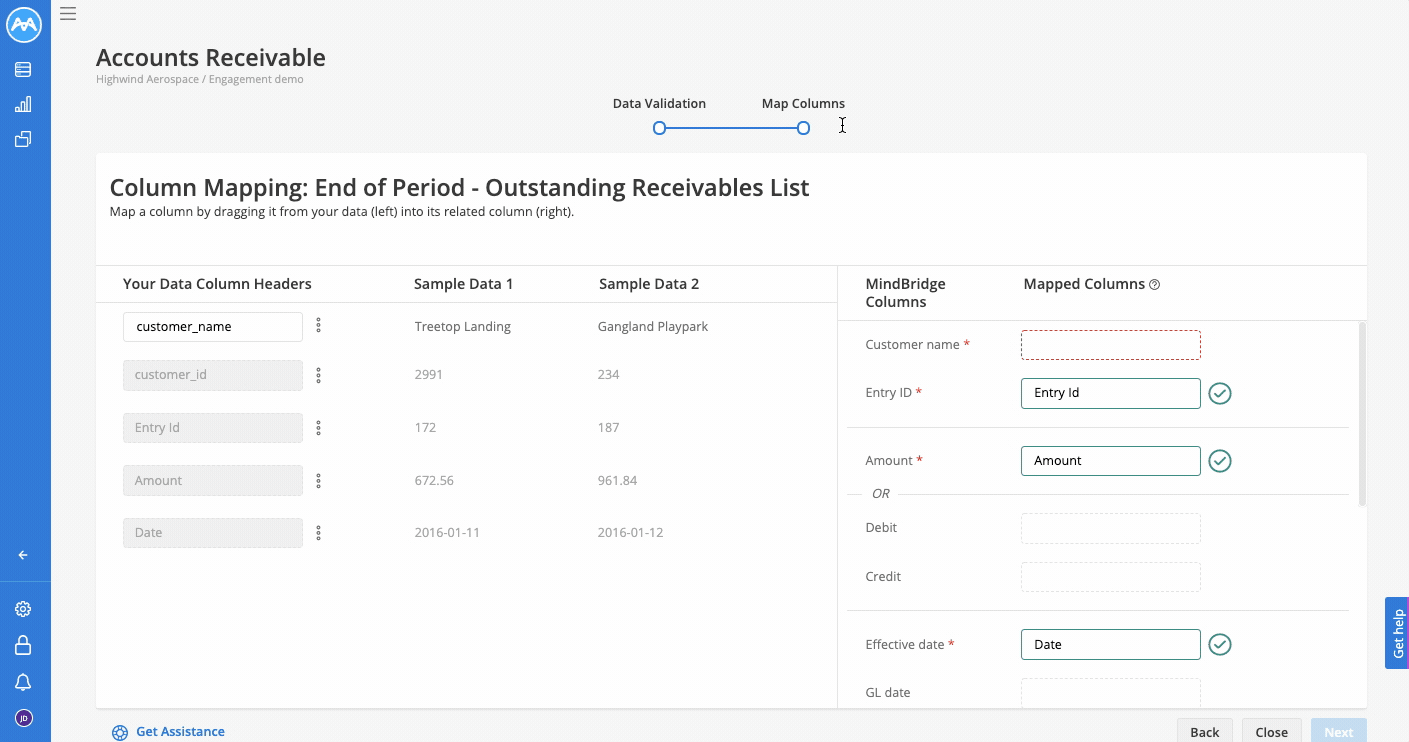Open the data tables sidebar icon

pyautogui.click(x=24, y=69)
